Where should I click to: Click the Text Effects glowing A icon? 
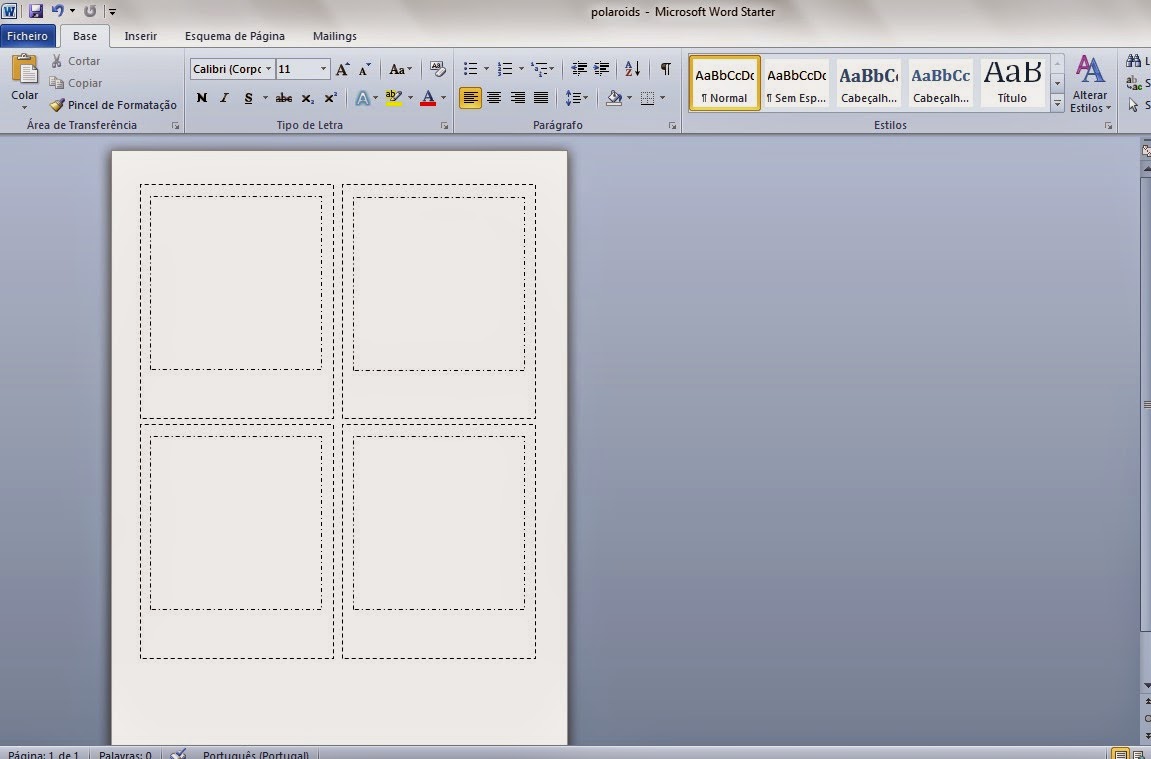(x=362, y=98)
